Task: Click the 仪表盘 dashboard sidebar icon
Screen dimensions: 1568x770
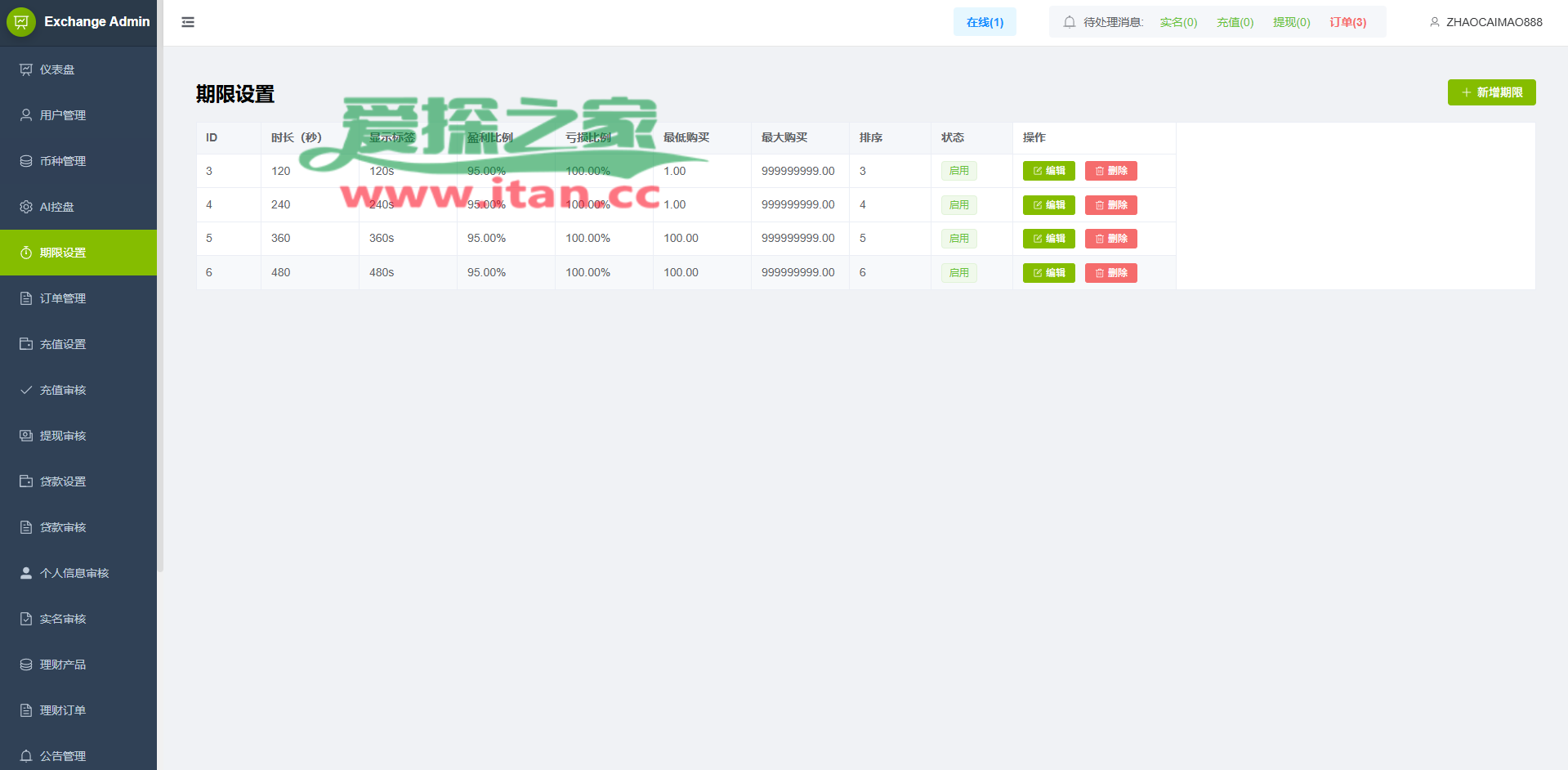Action: (26, 69)
